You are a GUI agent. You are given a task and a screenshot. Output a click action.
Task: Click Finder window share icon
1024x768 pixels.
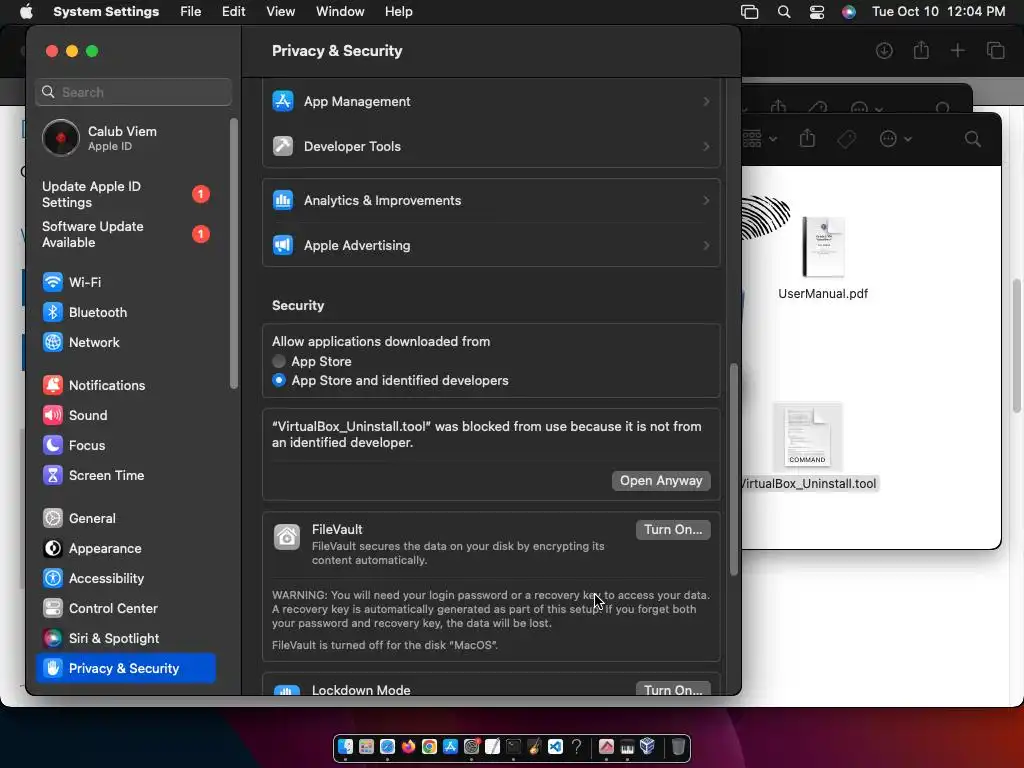tap(807, 138)
